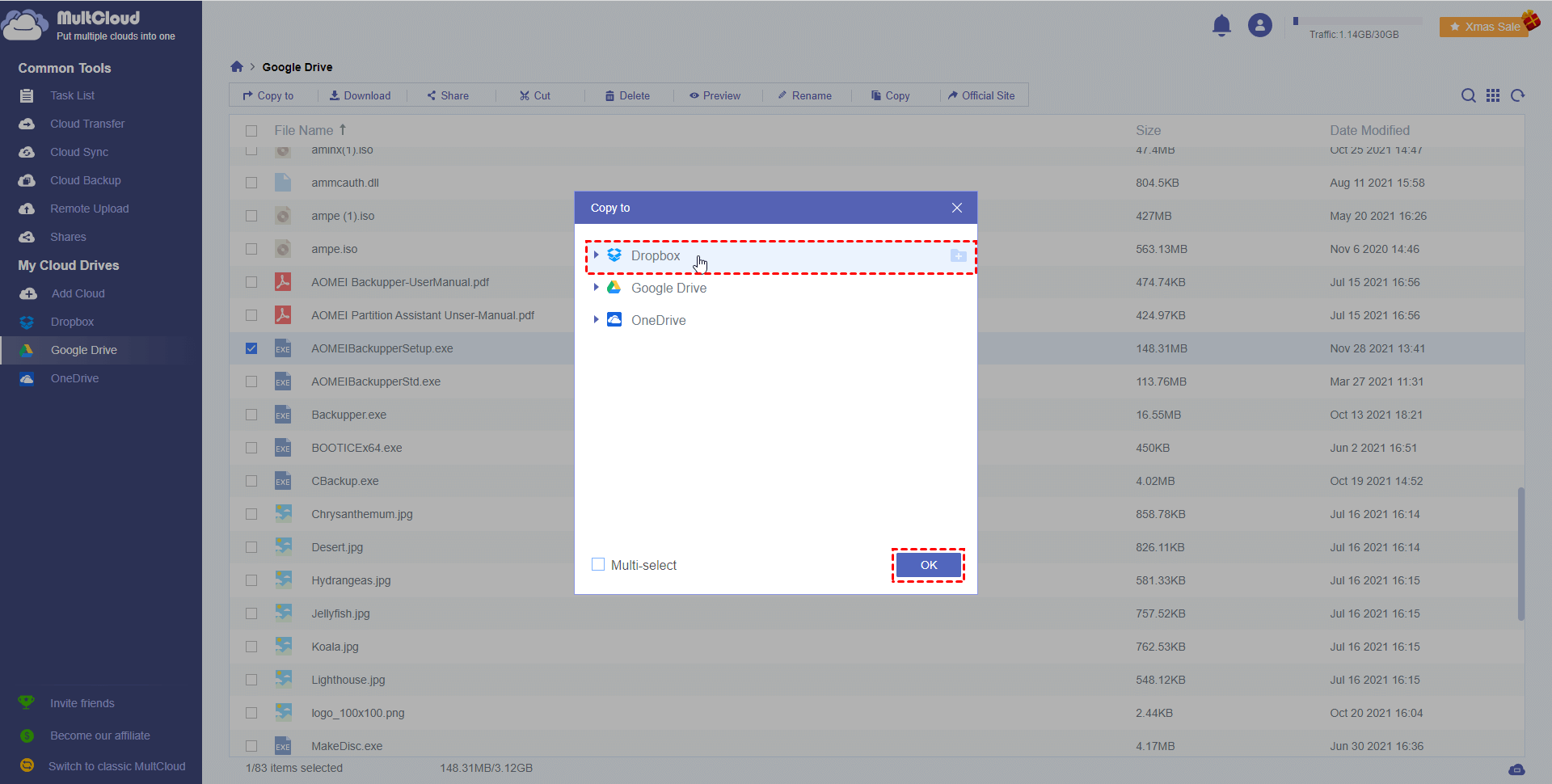Click image icon of Chrysanthemum.jpg

click(x=283, y=514)
